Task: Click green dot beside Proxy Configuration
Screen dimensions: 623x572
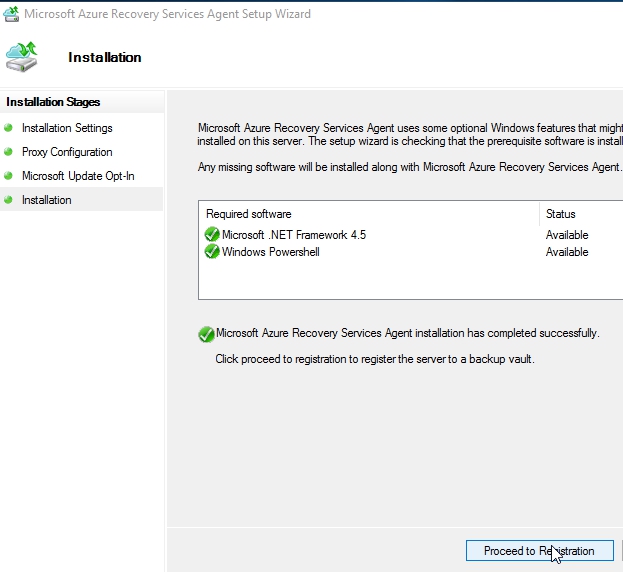Action: [8, 151]
